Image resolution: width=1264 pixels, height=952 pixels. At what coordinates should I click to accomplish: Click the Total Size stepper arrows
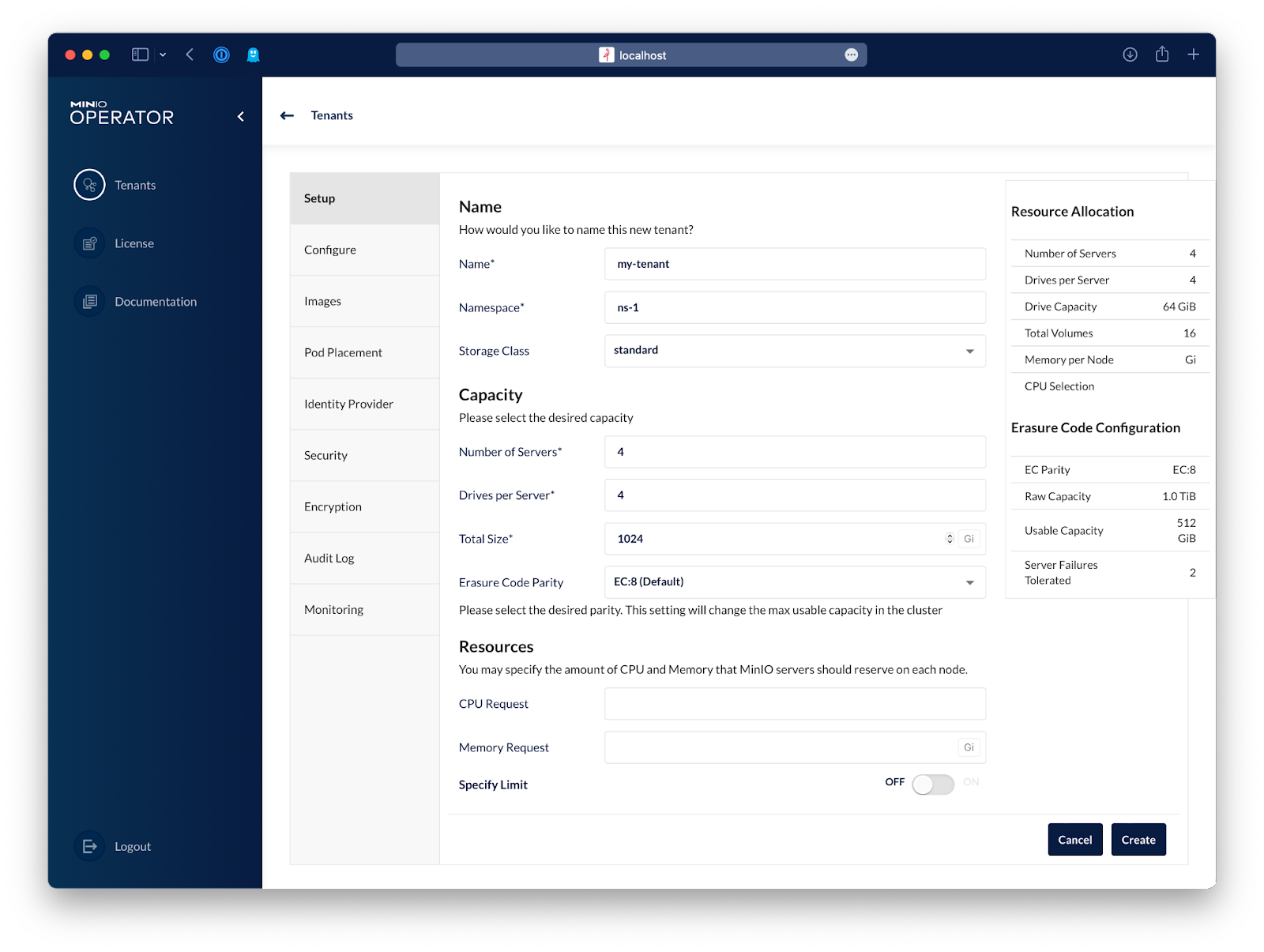click(x=950, y=539)
